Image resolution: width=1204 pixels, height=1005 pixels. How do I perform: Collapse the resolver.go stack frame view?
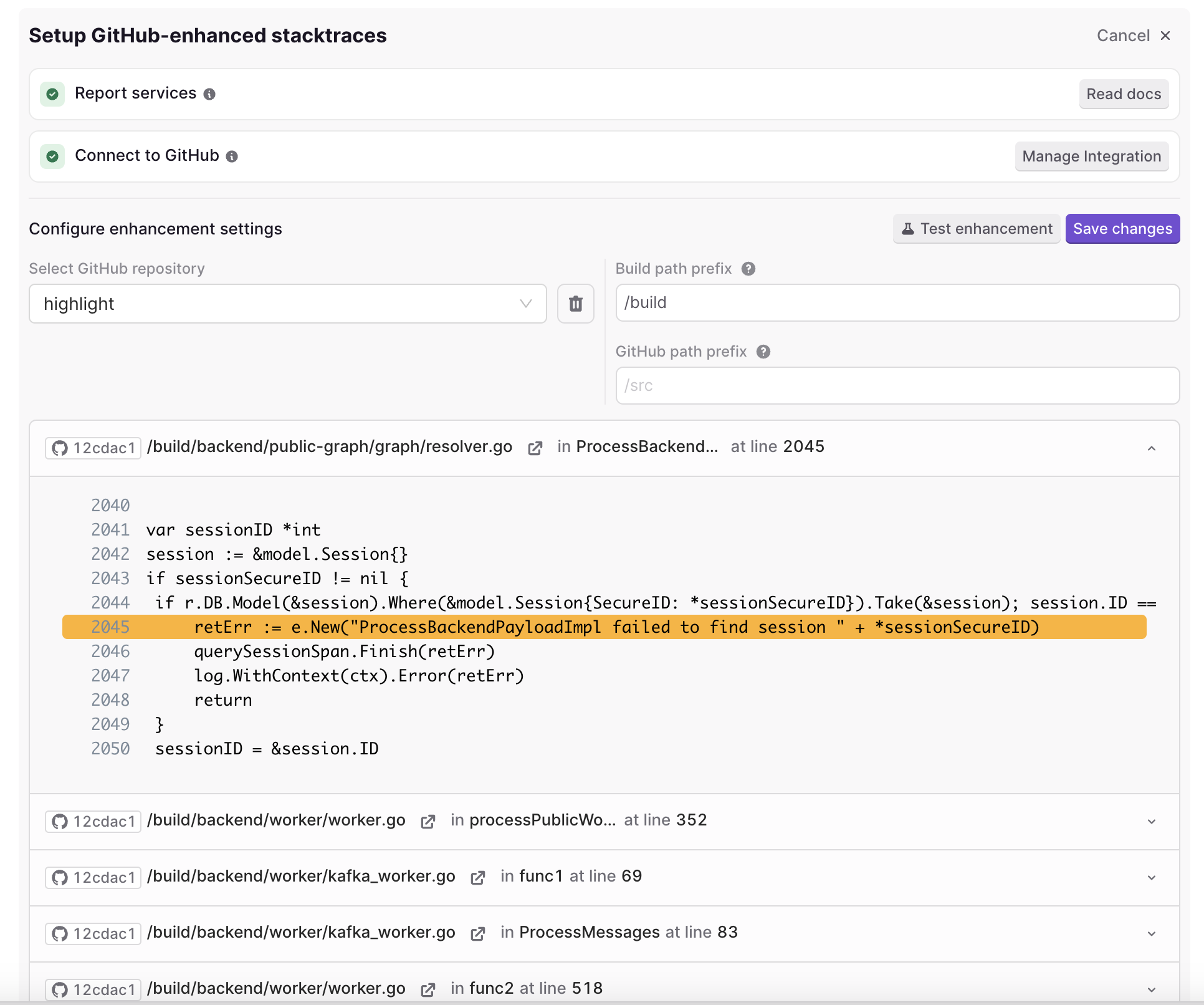point(1152,448)
